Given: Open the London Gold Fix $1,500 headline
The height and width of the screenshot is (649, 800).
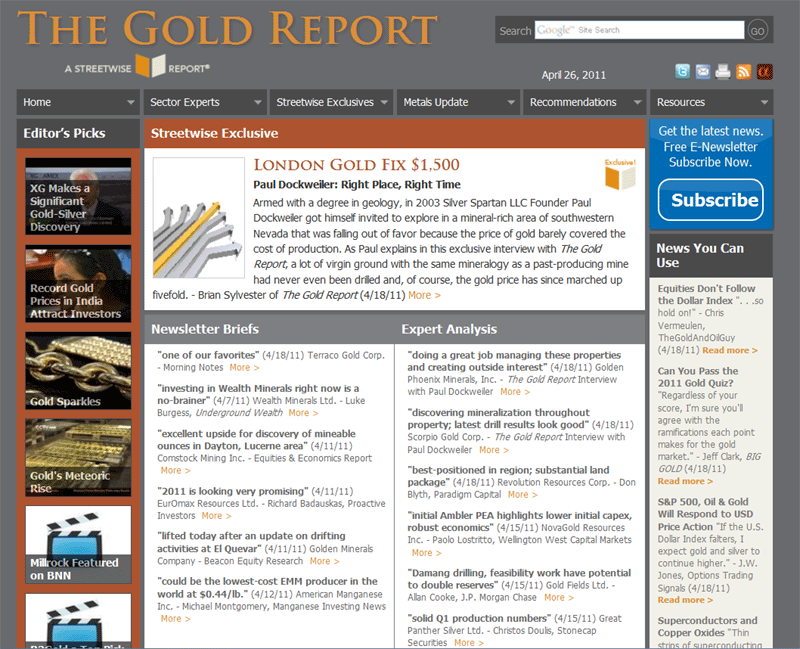Looking at the screenshot, I should pos(357,164).
